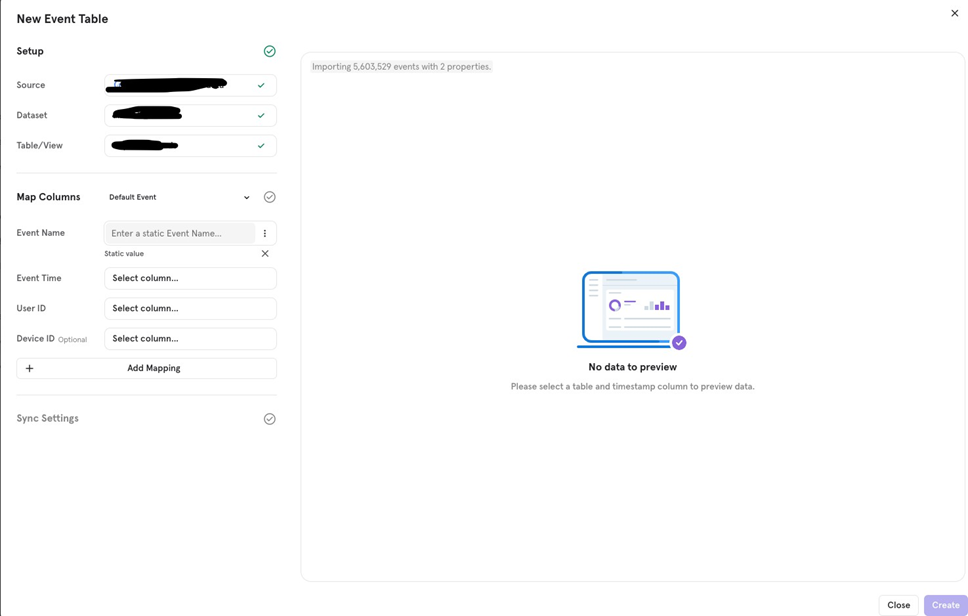Viewport: 968px width, 616px height.
Task: Click the purple check badge on the preview illustration
Action: click(678, 342)
